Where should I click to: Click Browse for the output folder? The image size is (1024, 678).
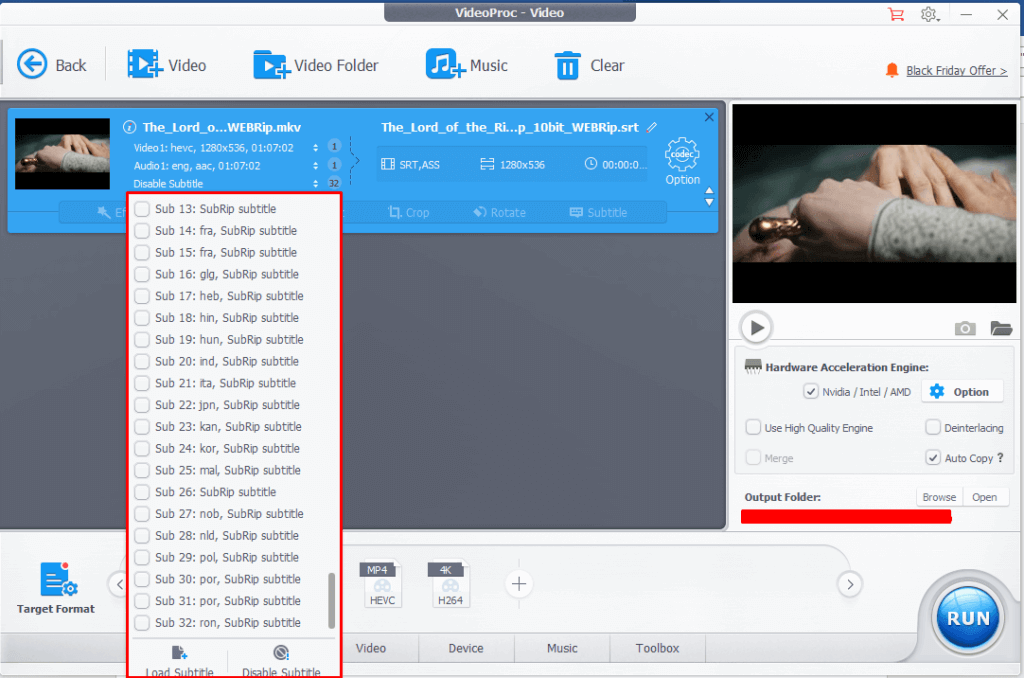tap(939, 497)
